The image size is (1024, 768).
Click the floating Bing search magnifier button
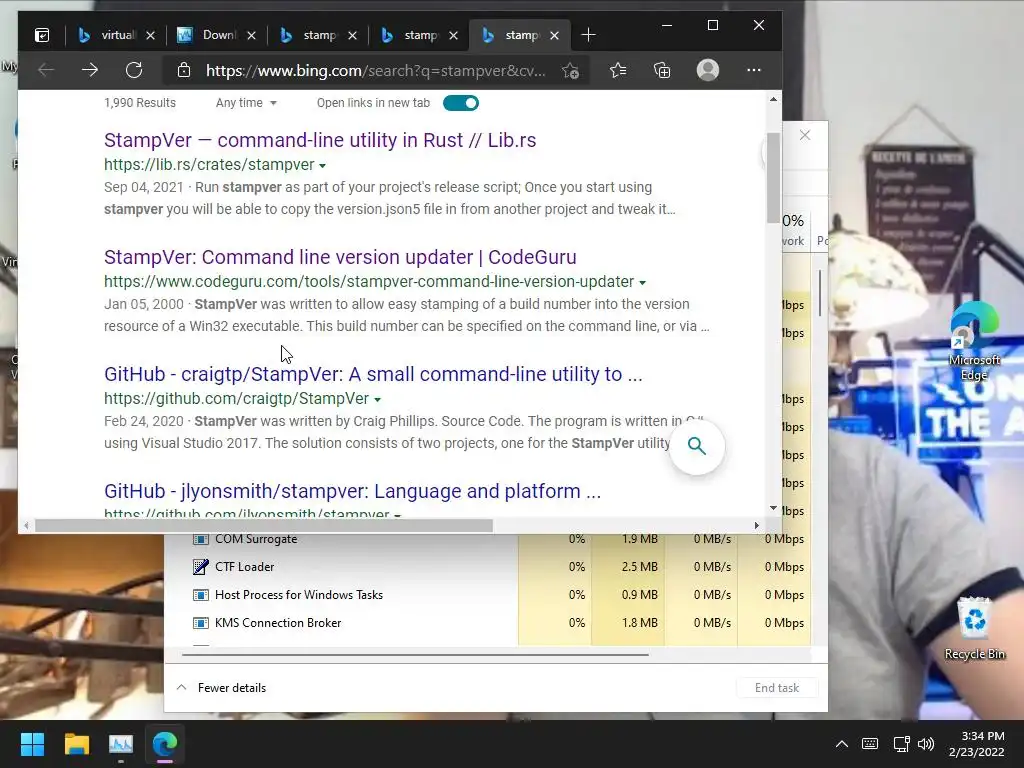click(x=697, y=447)
